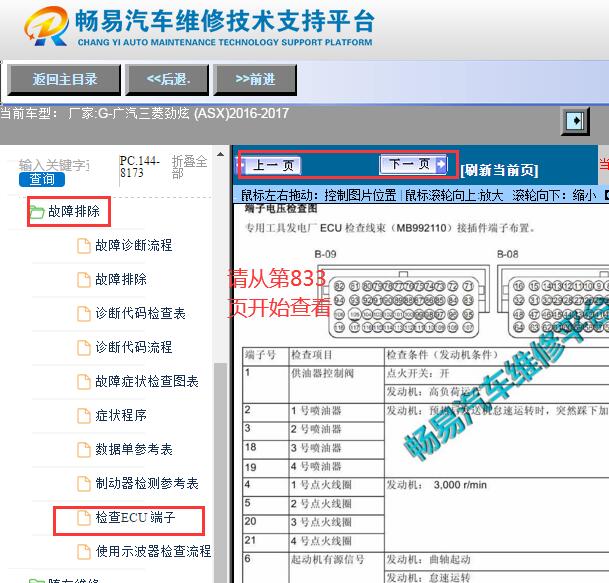Open 数据单参考表 tree item

click(x=134, y=449)
